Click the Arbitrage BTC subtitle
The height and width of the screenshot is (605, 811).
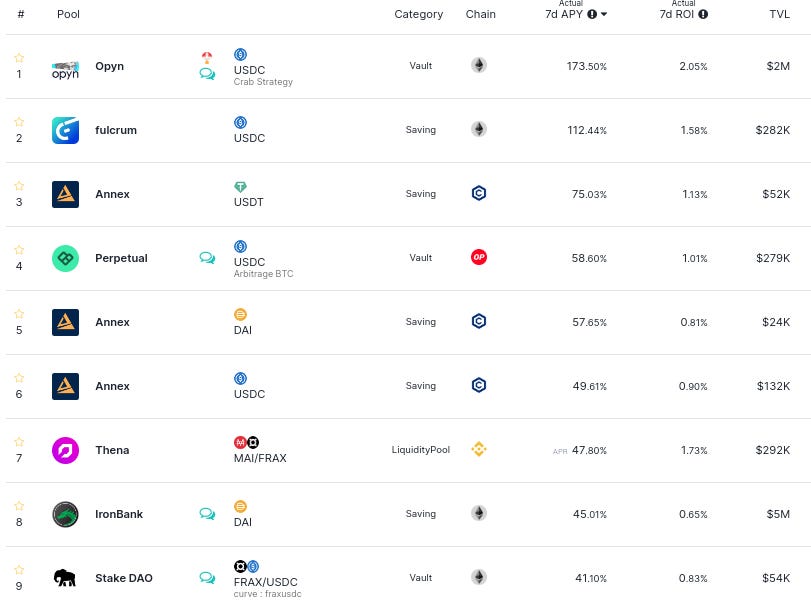click(263, 274)
